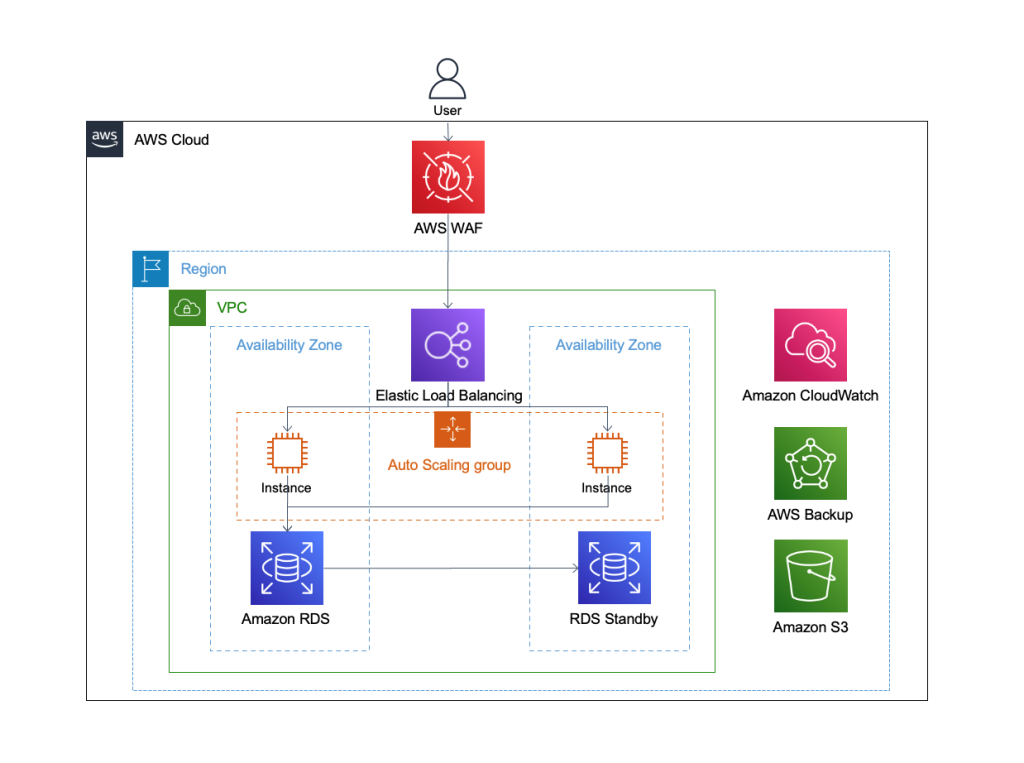Select the 'Auto Scaling group' label
Screen dimensions: 1024x763
click(449, 465)
